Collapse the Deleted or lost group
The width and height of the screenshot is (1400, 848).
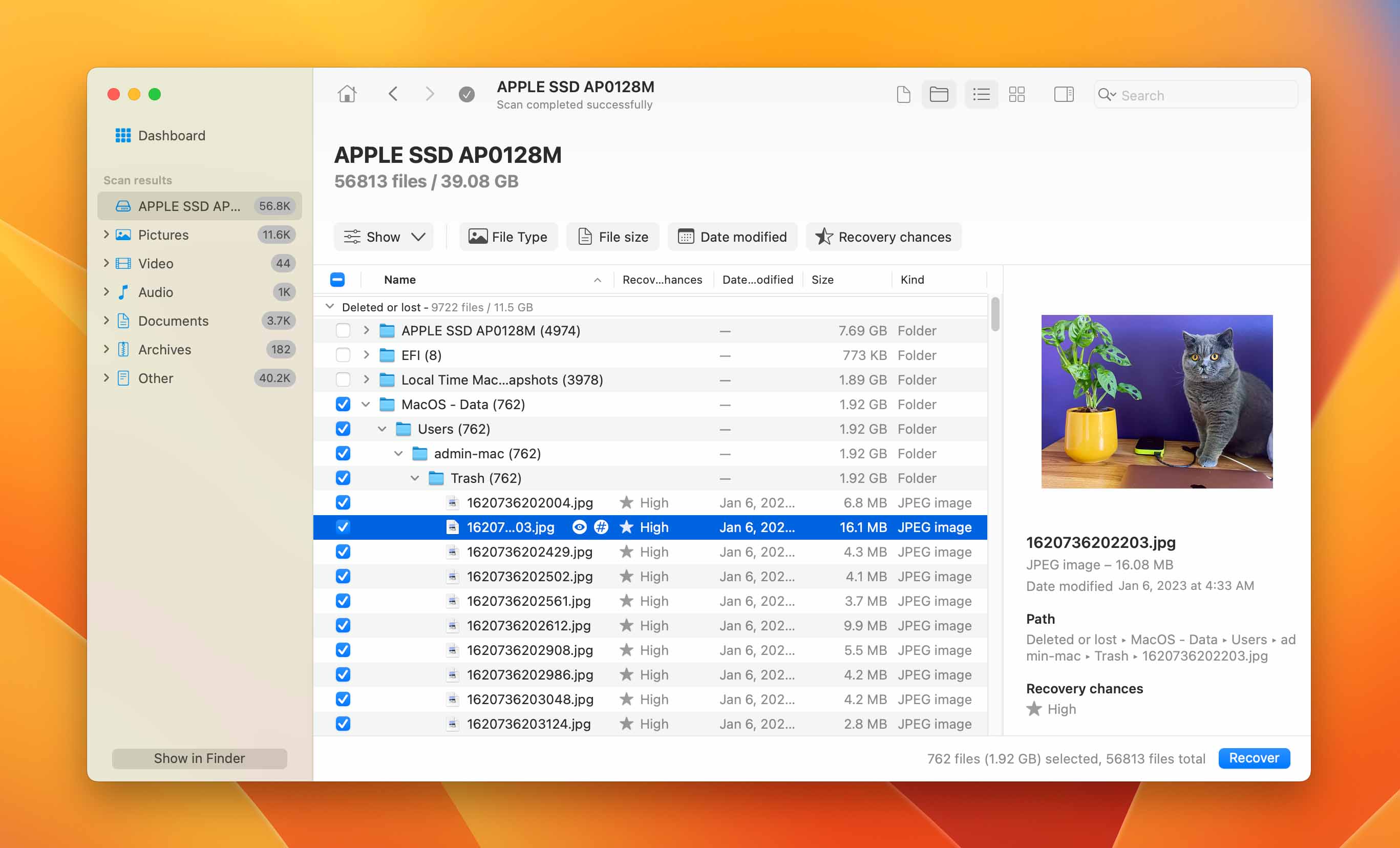click(330, 307)
